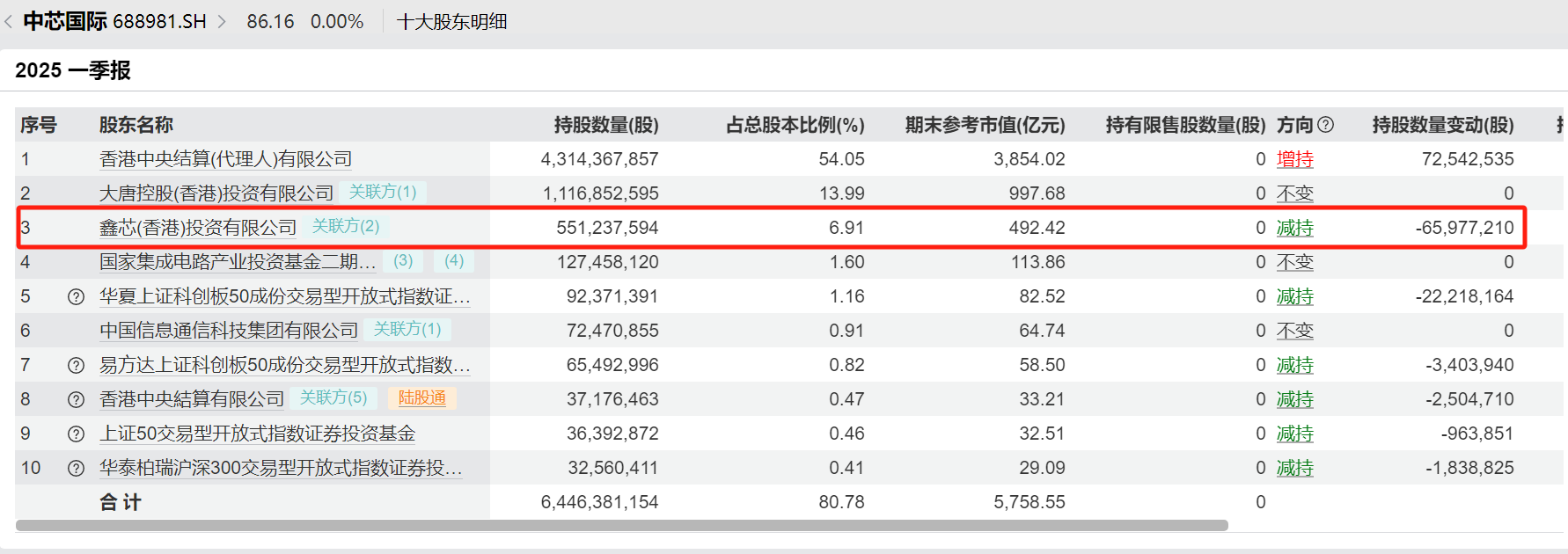Image resolution: width=1568 pixels, height=554 pixels.
Task: Click the horizontal scrollbar under the table
Action: coord(621,525)
